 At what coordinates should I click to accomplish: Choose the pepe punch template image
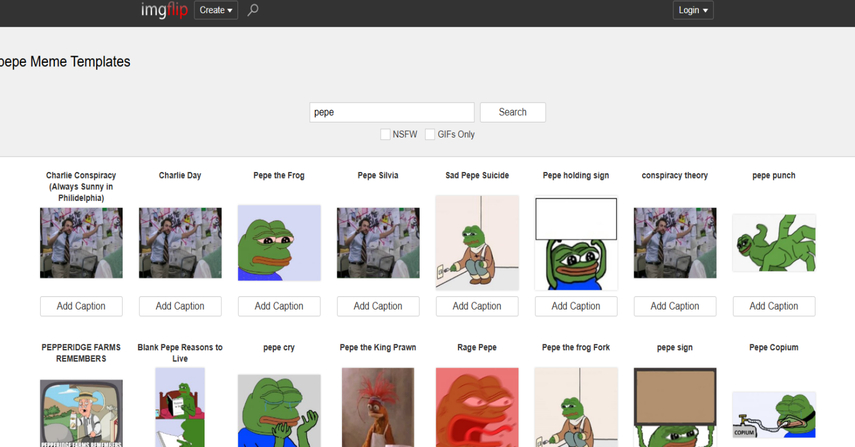coord(774,243)
